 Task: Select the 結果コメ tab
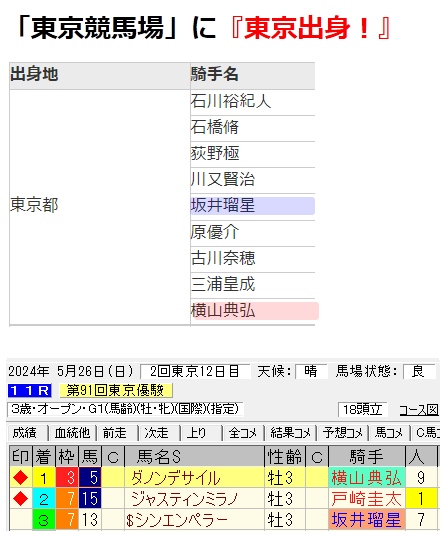(291, 433)
